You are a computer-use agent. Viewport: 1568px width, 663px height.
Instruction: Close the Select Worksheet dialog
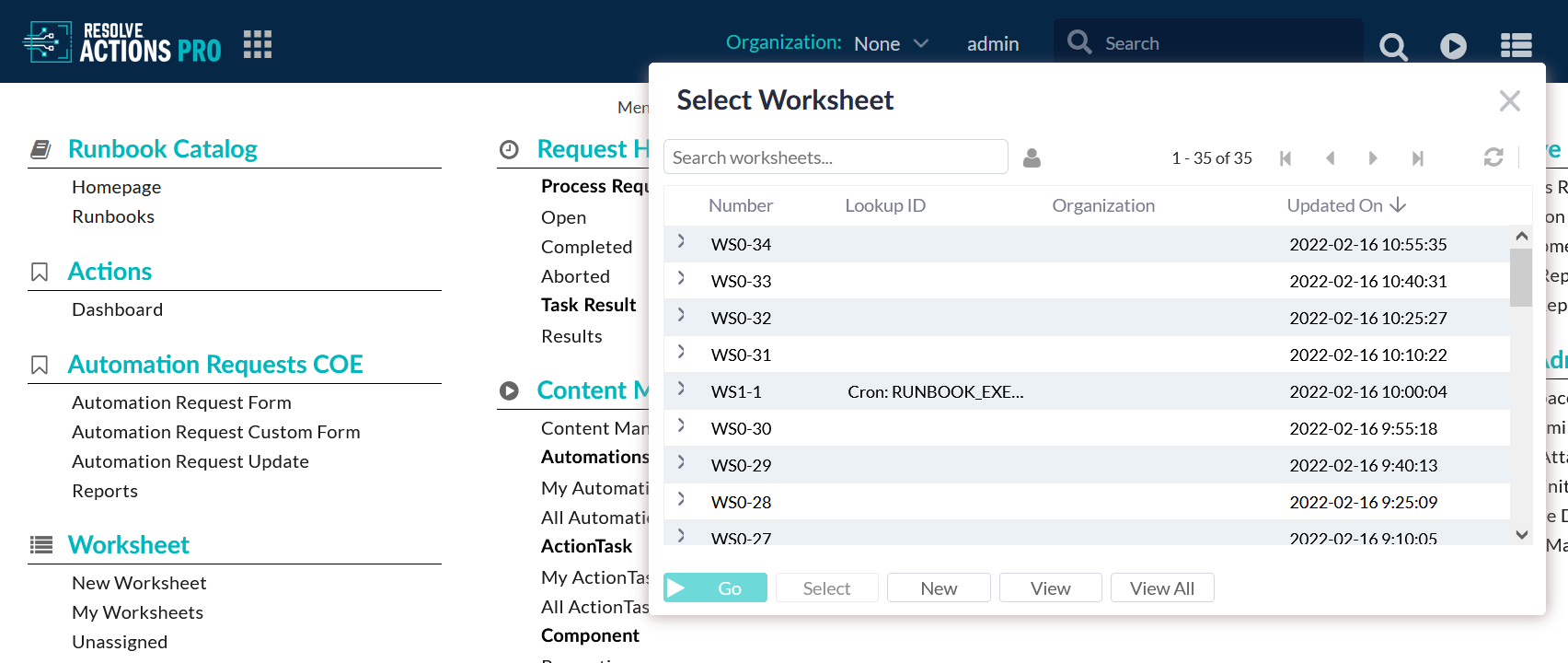(x=1509, y=100)
